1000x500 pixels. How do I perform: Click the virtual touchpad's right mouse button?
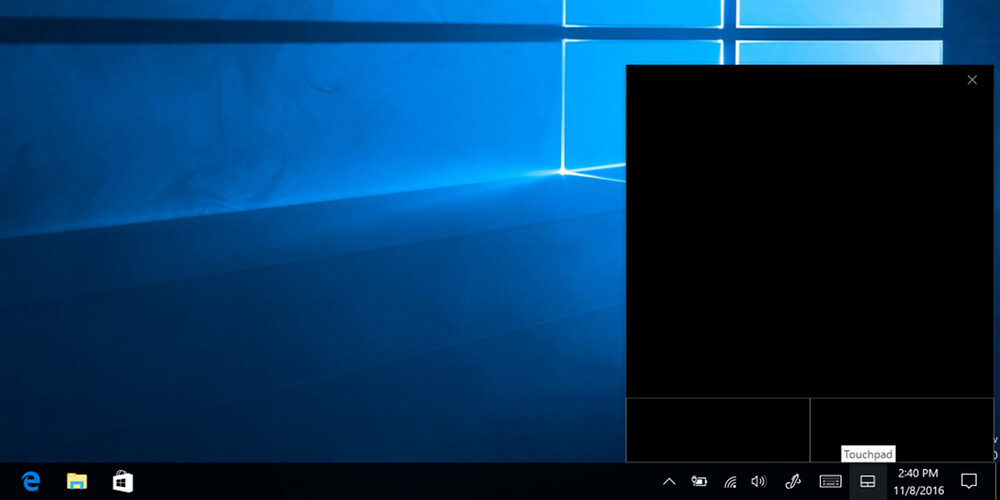pos(902,430)
